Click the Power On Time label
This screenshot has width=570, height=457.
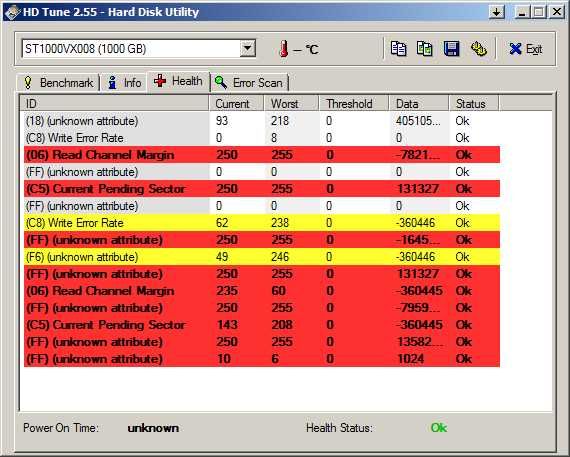(61, 428)
